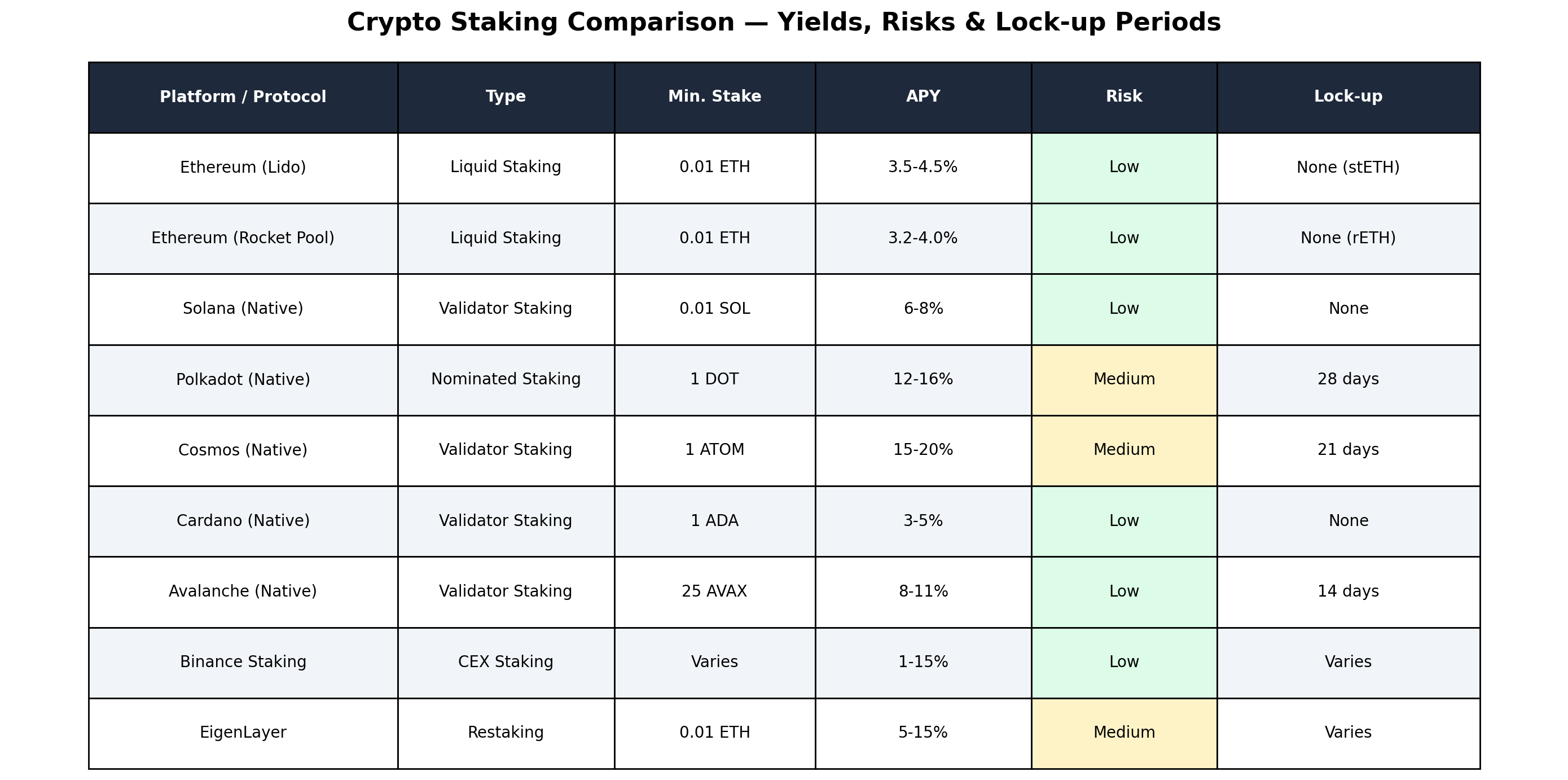Select the None (stETH) lock-up cell
Viewport: 1568px width, 780px height.
tap(1347, 168)
